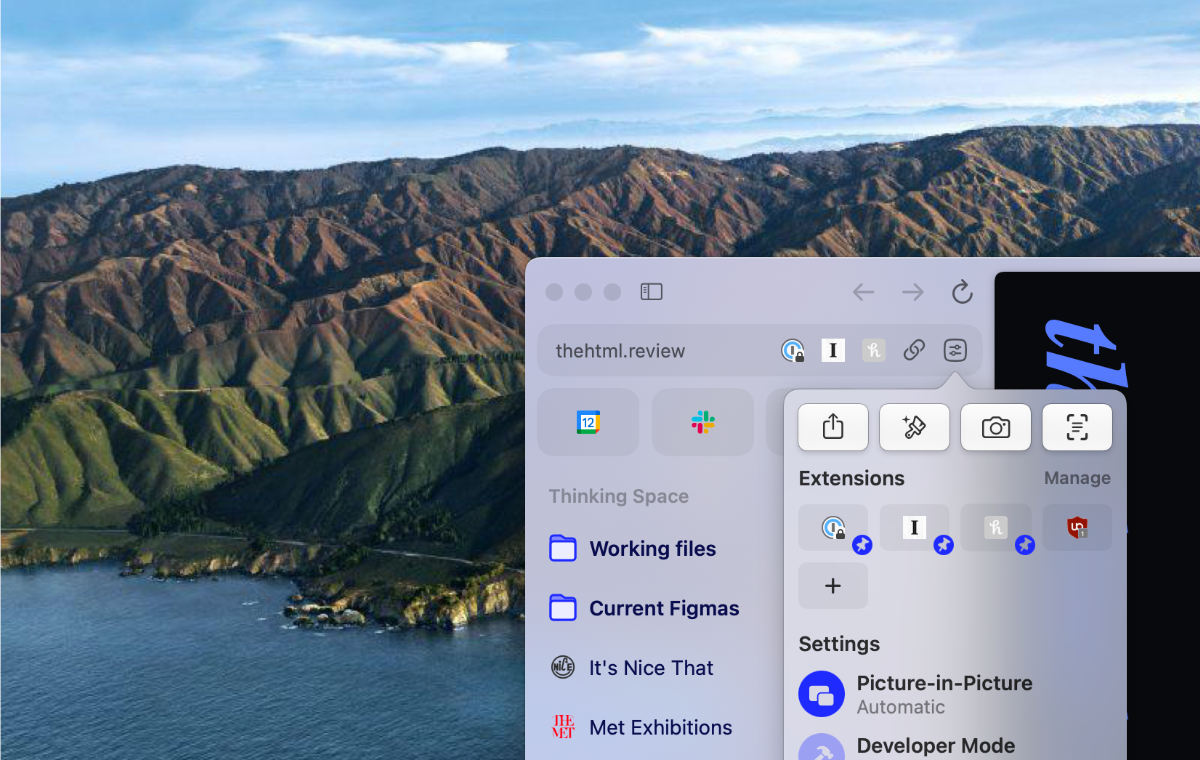Click the Automatic subtitle under Picture-in-Picture
Image resolution: width=1200 pixels, height=760 pixels.
pos(900,707)
